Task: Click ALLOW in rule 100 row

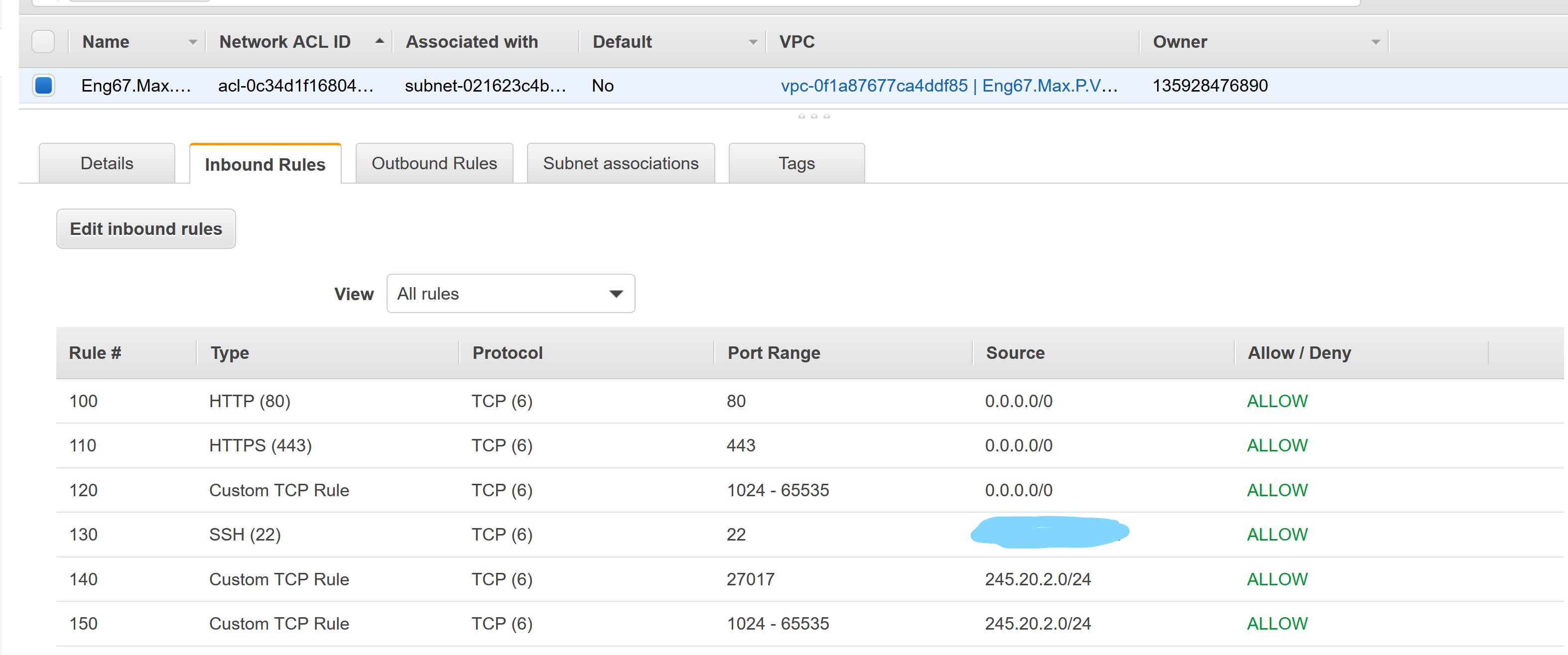Action: click(1277, 401)
